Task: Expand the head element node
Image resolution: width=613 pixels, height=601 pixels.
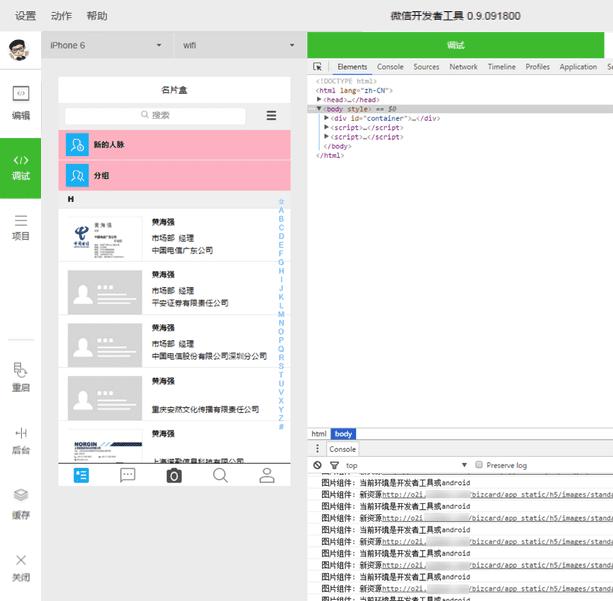Action: [319, 99]
